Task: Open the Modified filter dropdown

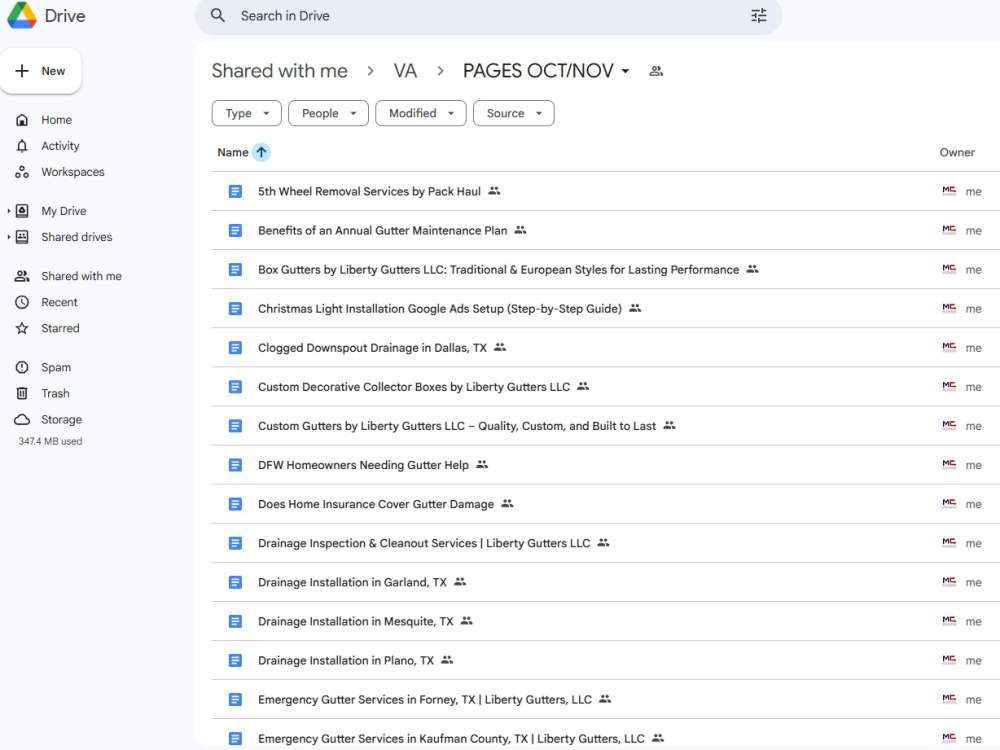Action: click(420, 114)
